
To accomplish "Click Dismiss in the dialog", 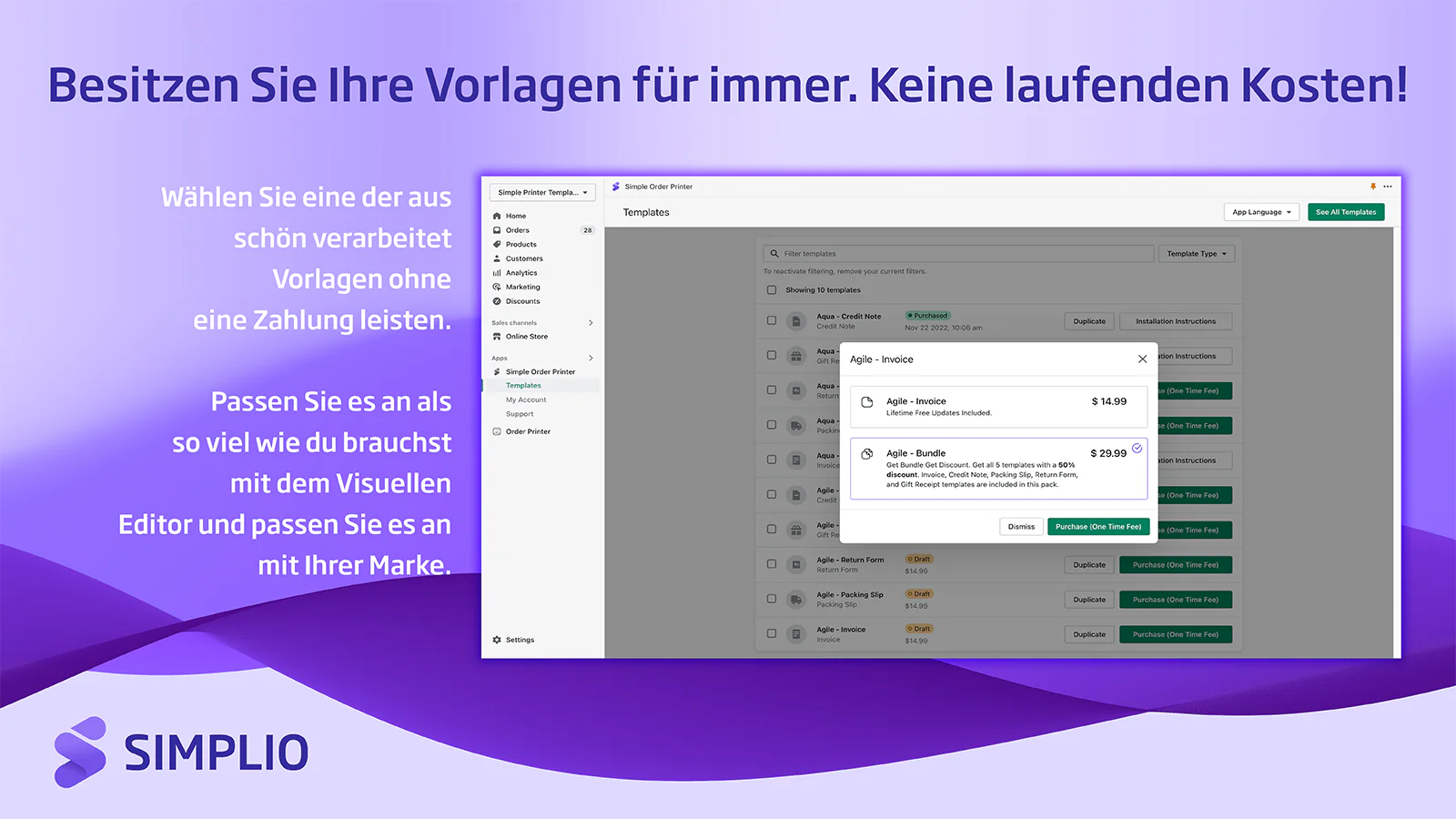I will 1021,527.
